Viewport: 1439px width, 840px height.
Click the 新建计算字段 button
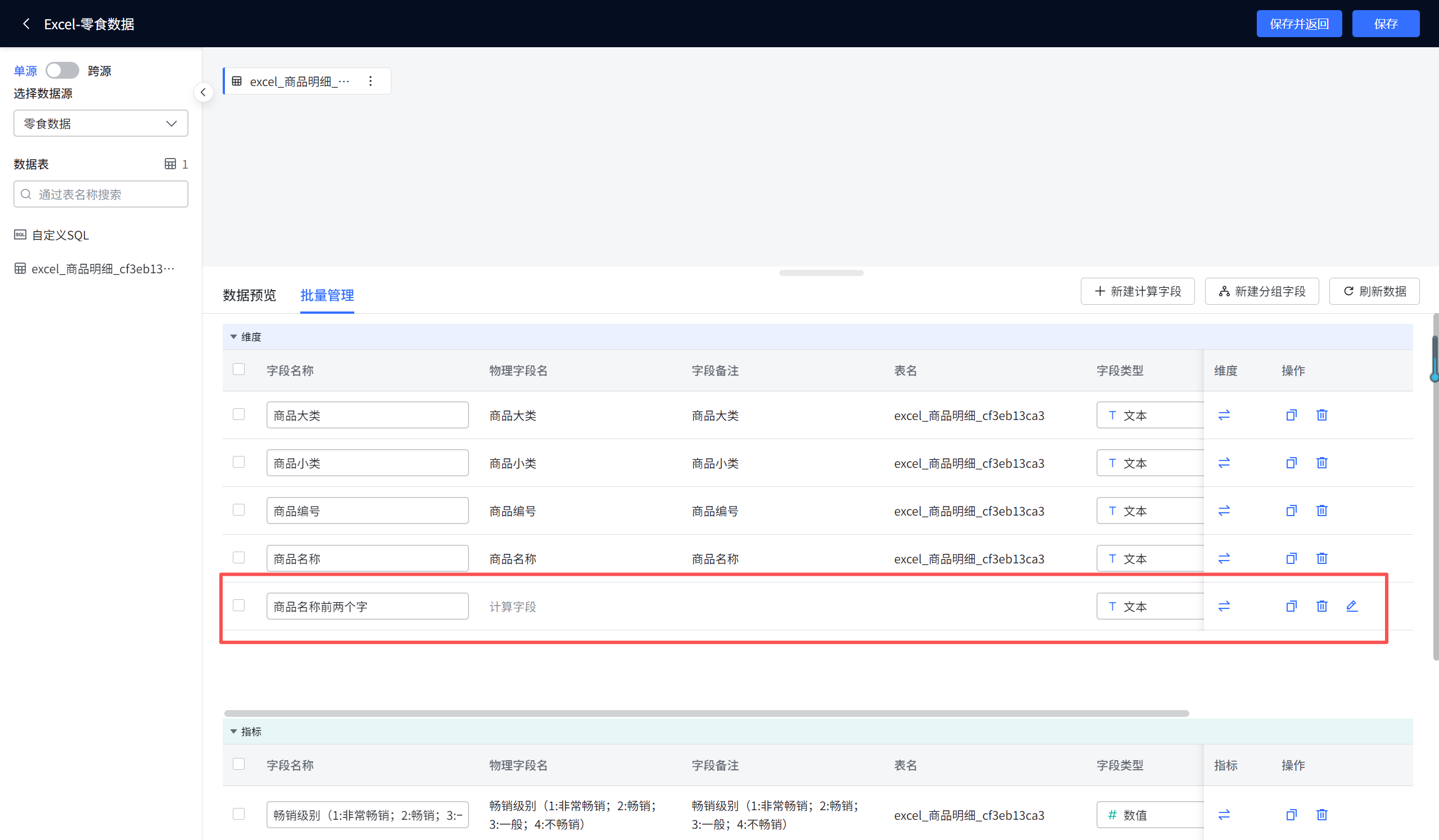tap(1137, 291)
